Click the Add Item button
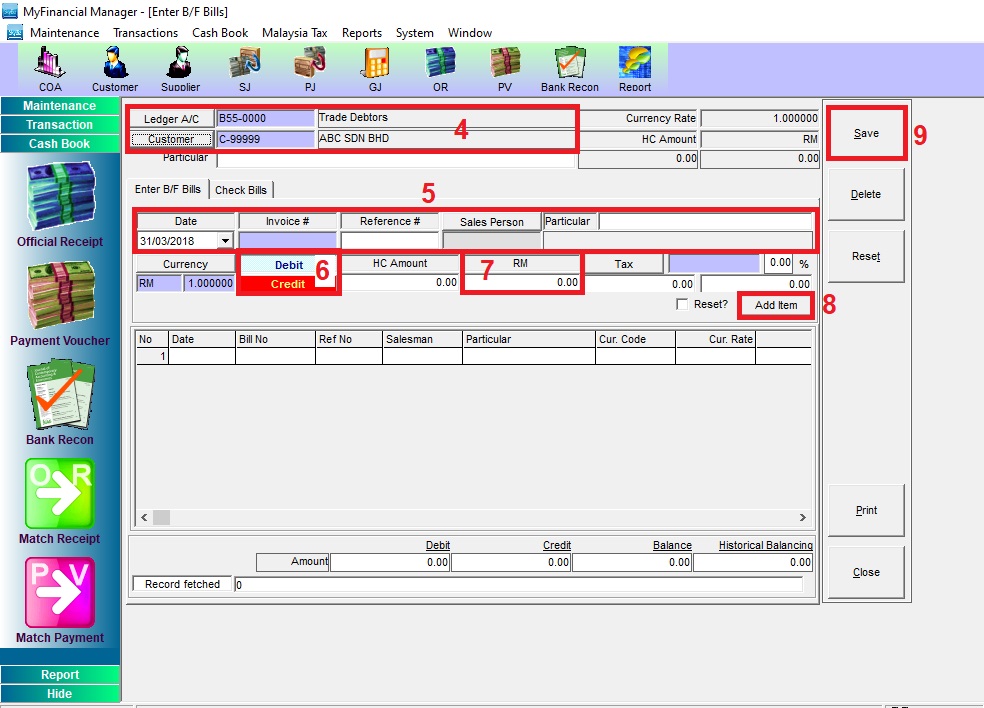This screenshot has height=708, width=984. click(775, 305)
